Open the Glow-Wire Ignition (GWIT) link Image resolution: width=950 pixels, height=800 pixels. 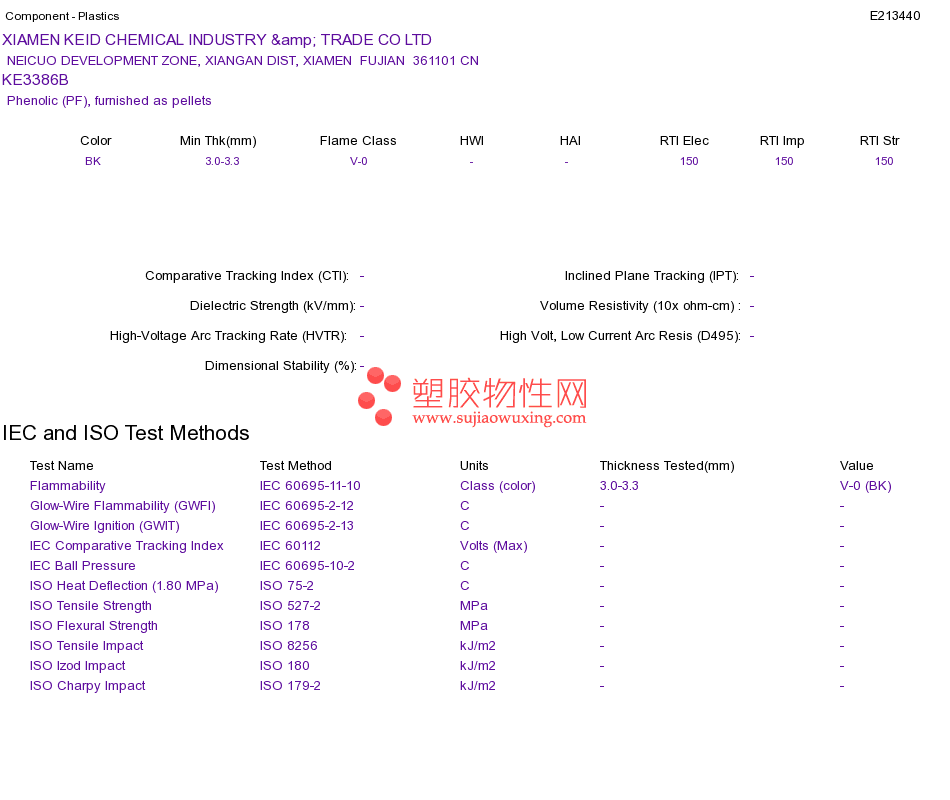tap(105, 525)
